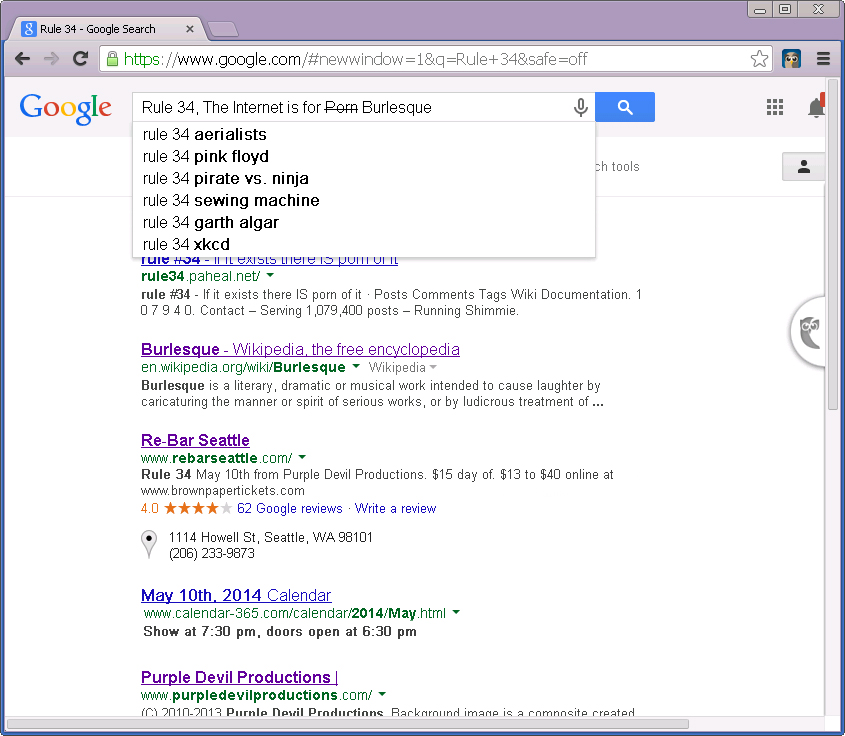Expand arrow next to rebarseattle.com URL
845x736 pixels.
tap(302, 457)
